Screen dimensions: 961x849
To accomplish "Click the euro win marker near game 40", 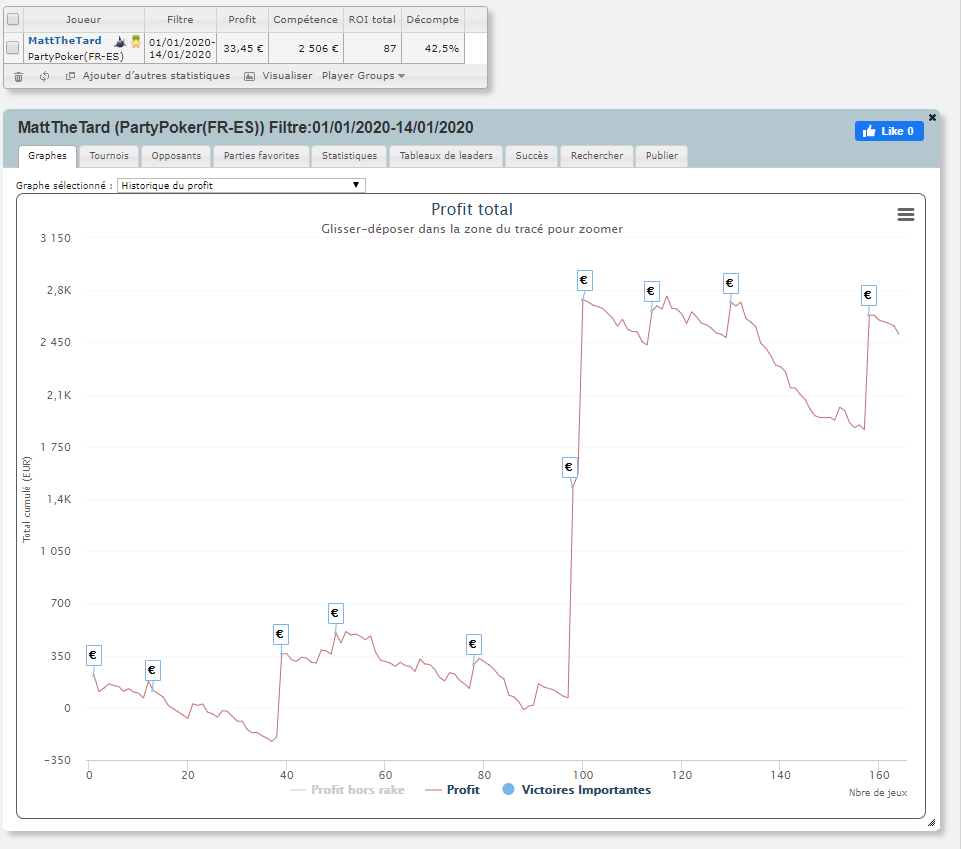I will 280,634.
